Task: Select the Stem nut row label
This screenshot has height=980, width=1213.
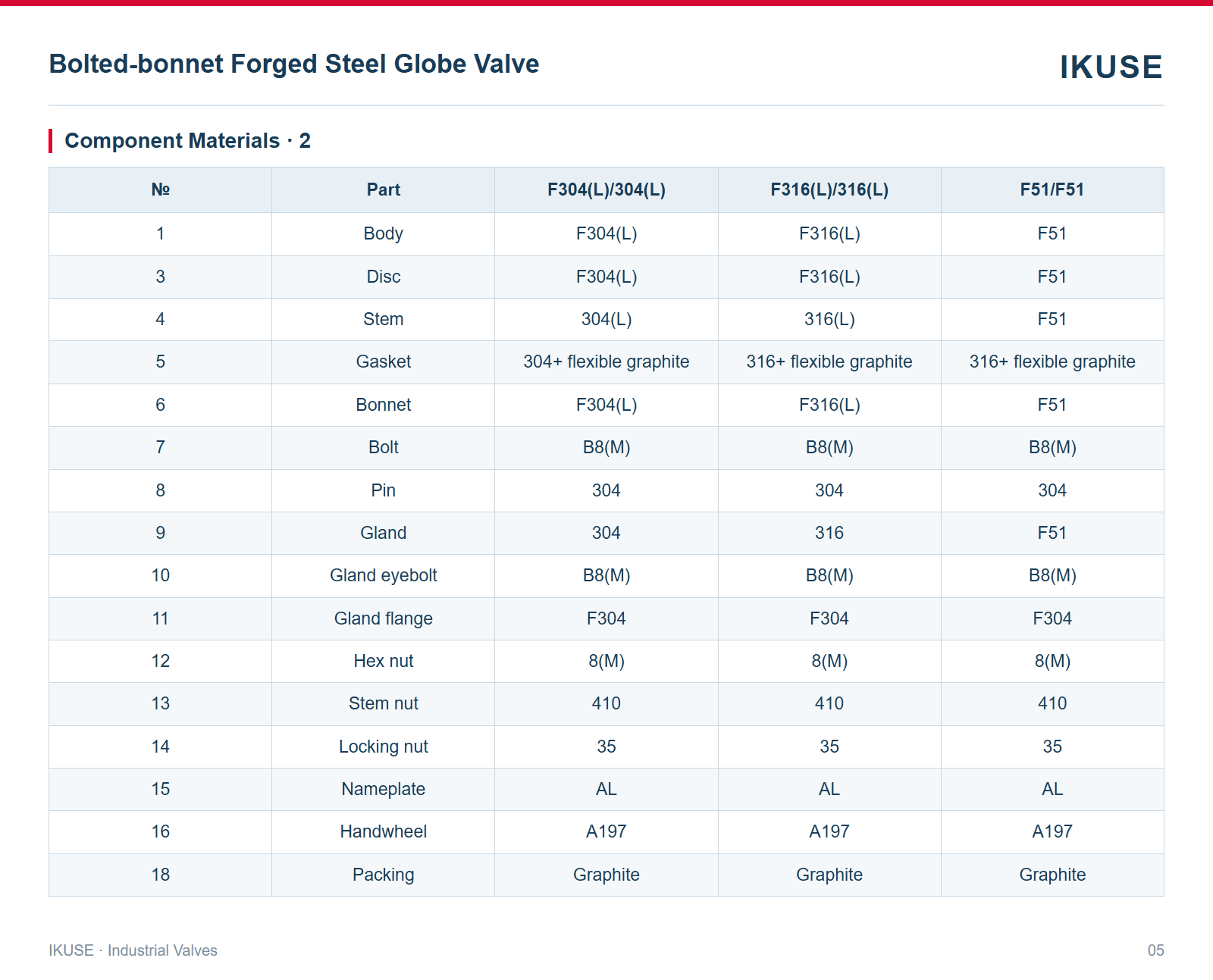Action: 384,704
